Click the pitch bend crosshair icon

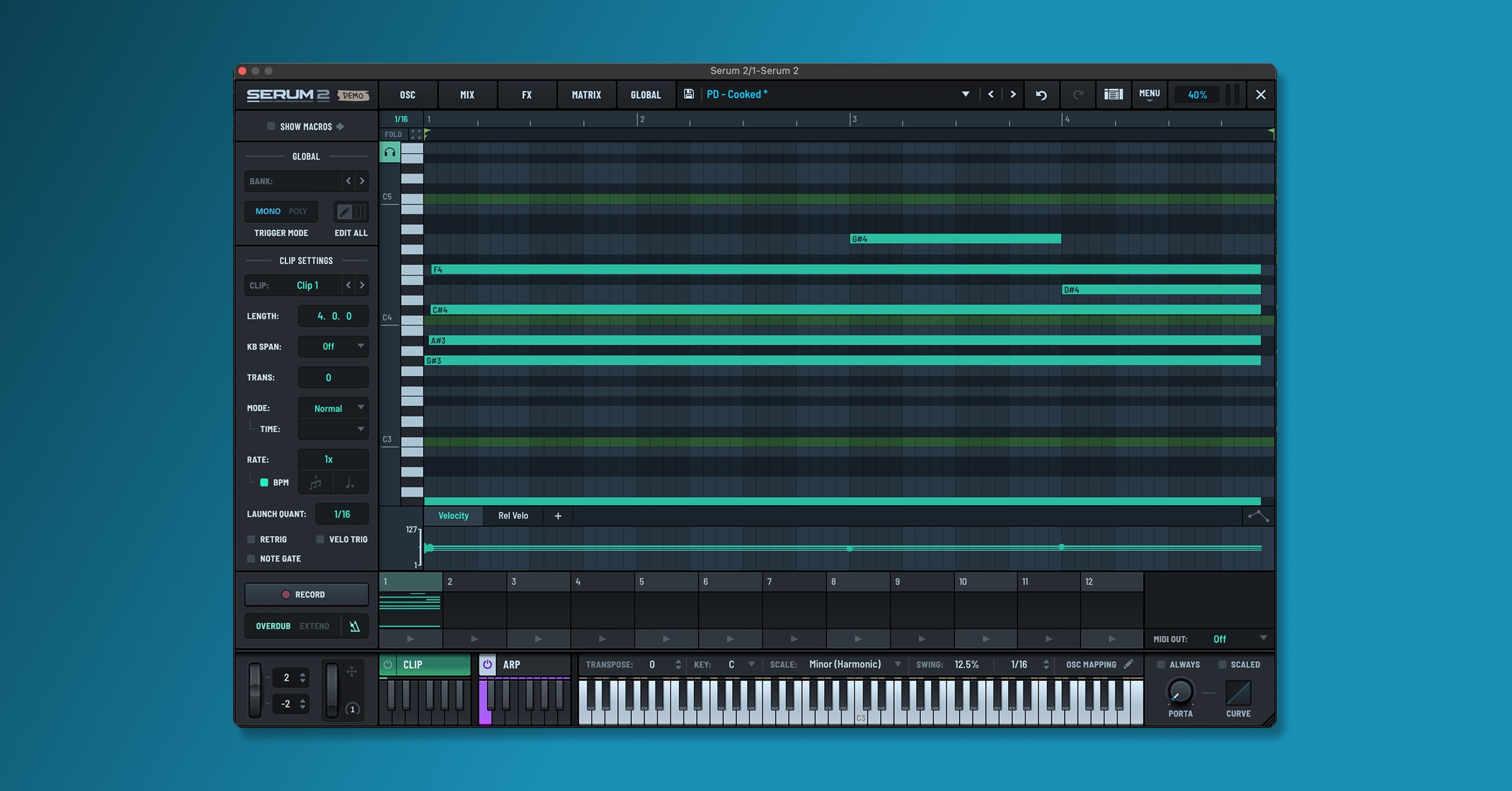coord(352,671)
